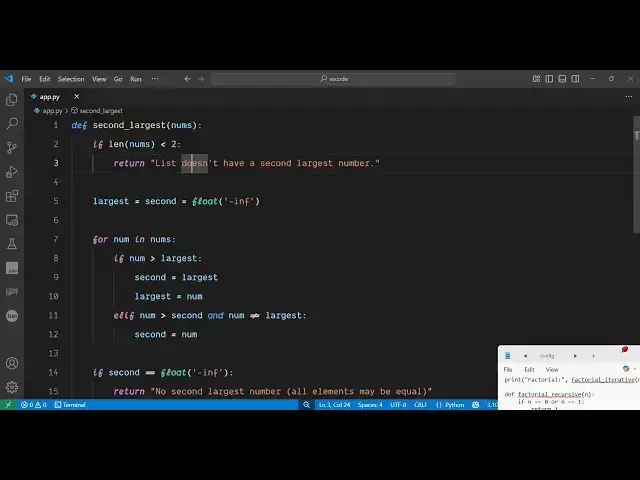Close the app.py tab

(x=76, y=97)
